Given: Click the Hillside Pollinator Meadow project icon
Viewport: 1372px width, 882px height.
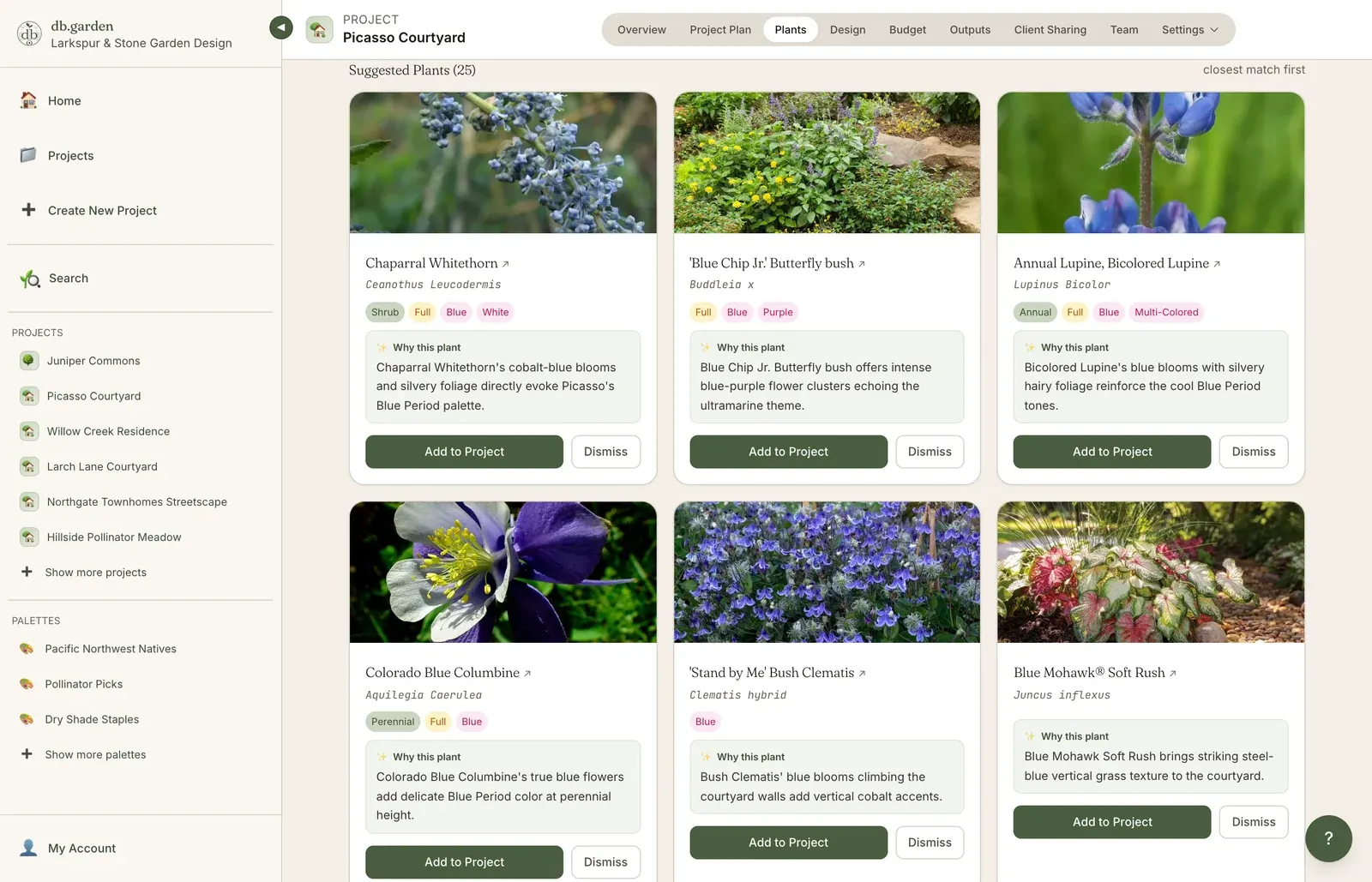Looking at the screenshot, I should tap(29, 537).
